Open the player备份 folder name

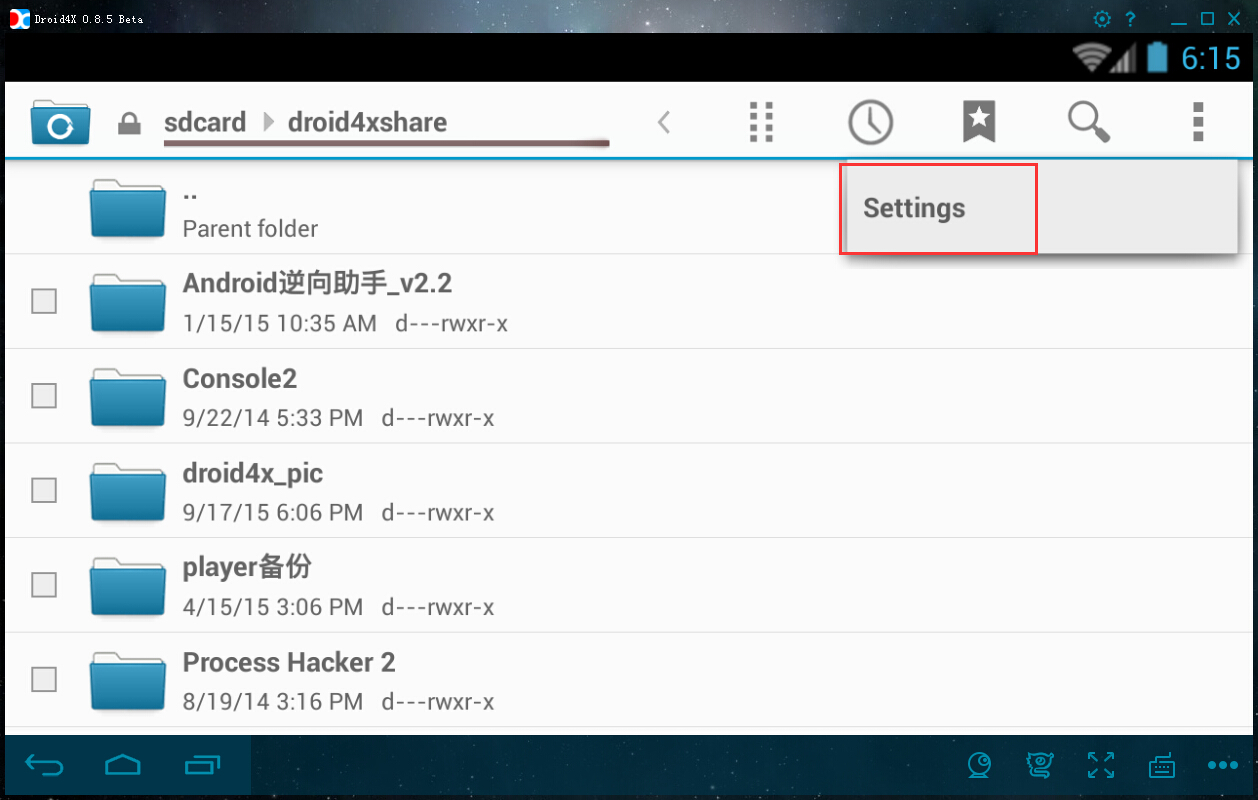(x=247, y=567)
